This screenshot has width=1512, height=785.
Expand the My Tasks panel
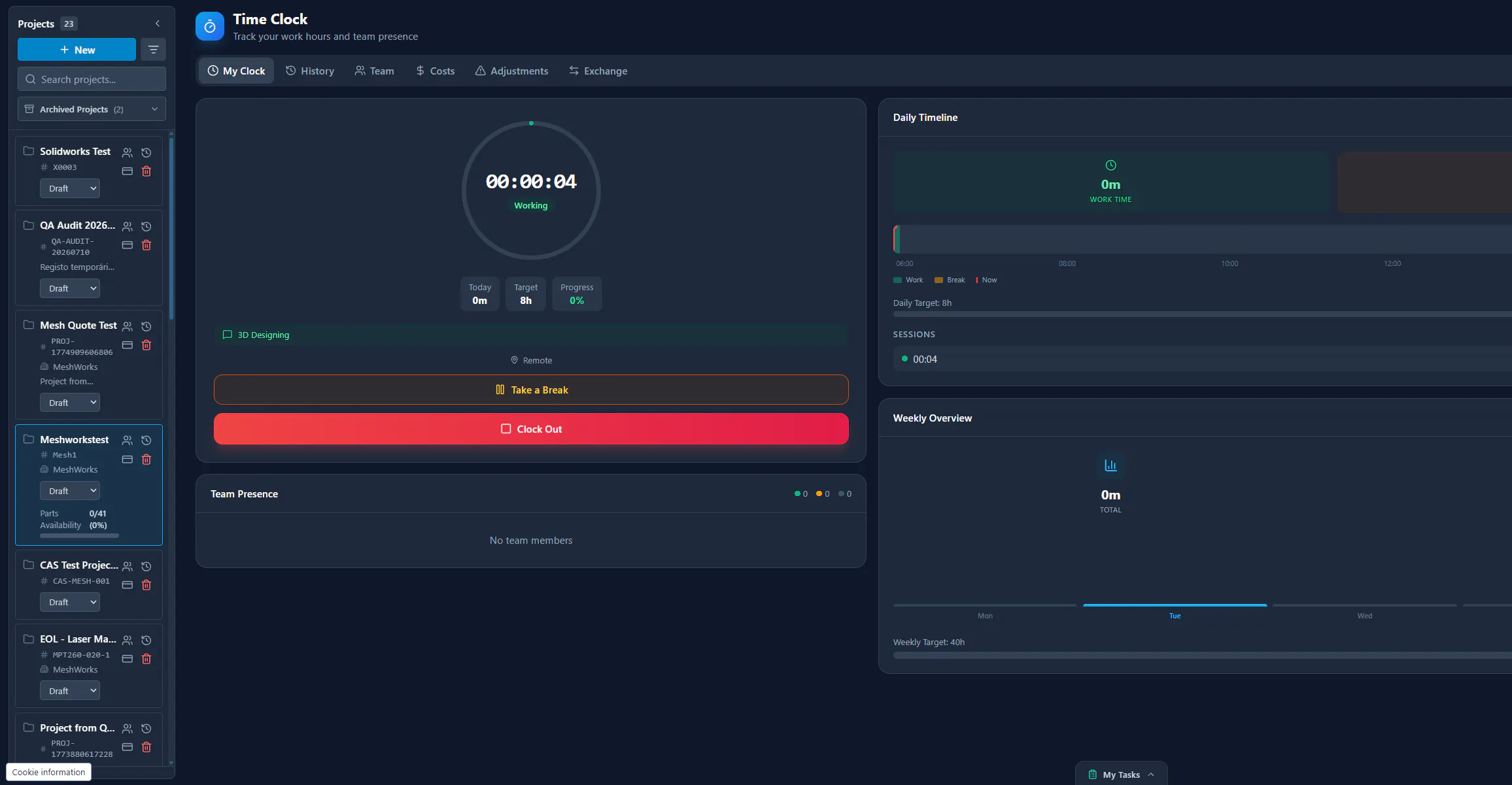(x=1121, y=775)
